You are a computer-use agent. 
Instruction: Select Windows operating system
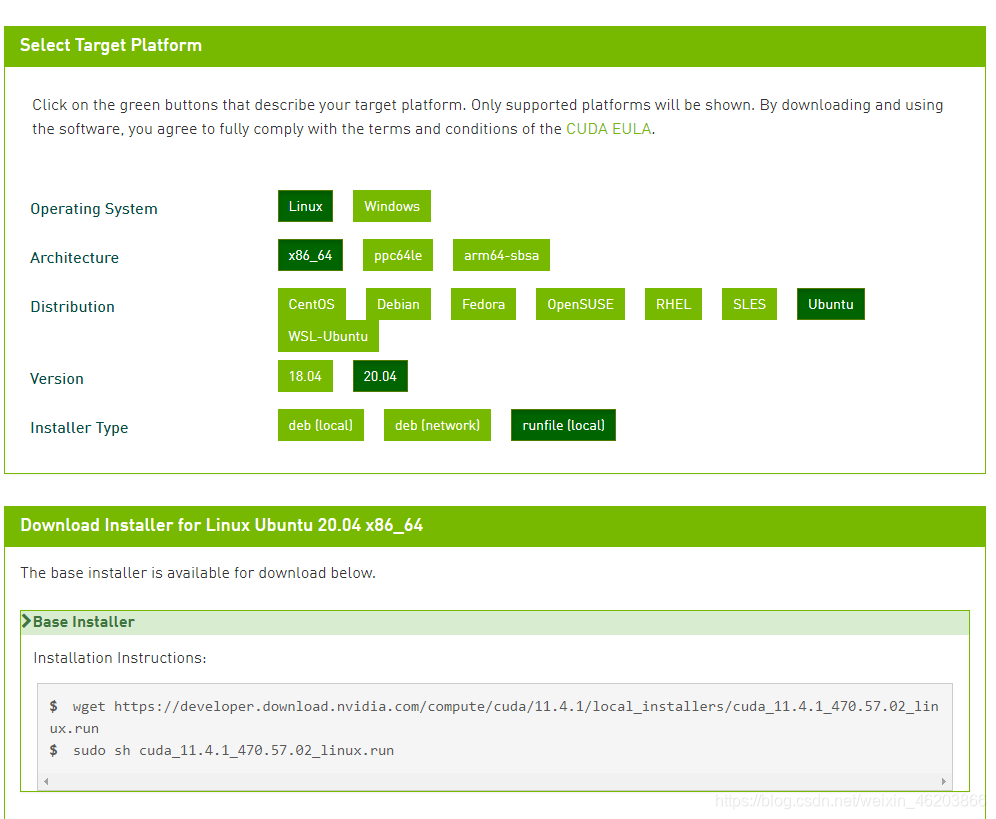(391, 206)
